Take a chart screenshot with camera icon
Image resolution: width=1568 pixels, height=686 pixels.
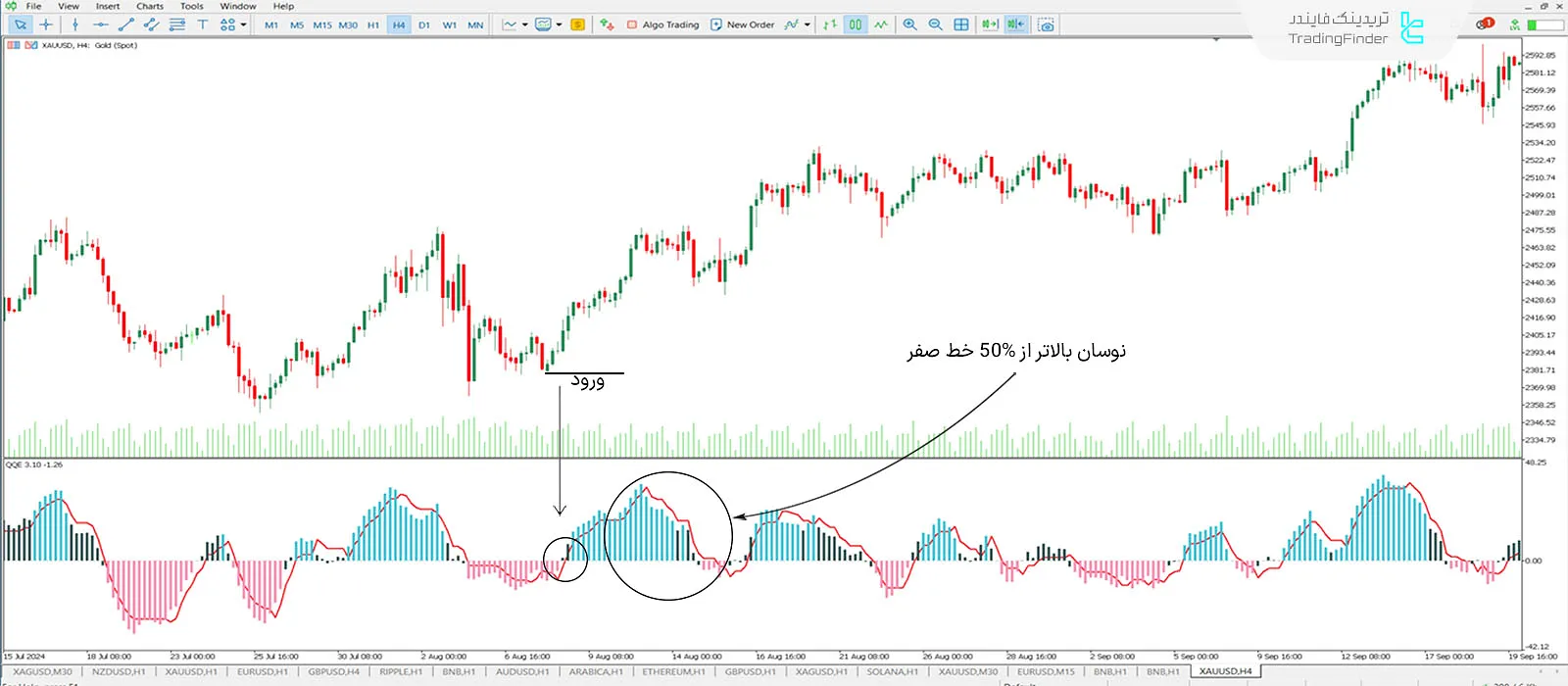1046,24
